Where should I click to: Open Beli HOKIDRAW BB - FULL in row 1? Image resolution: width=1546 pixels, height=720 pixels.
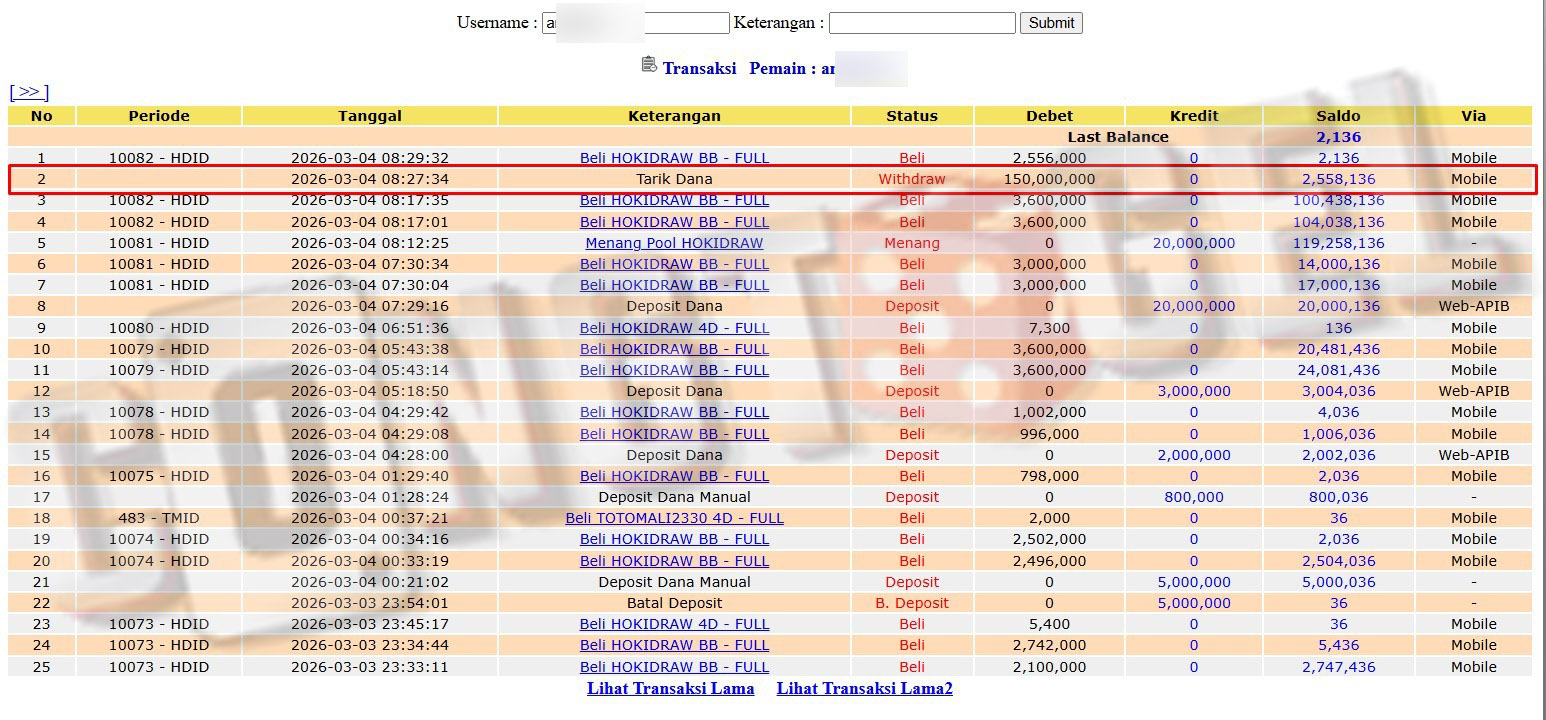pyautogui.click(x=674, y=158)
